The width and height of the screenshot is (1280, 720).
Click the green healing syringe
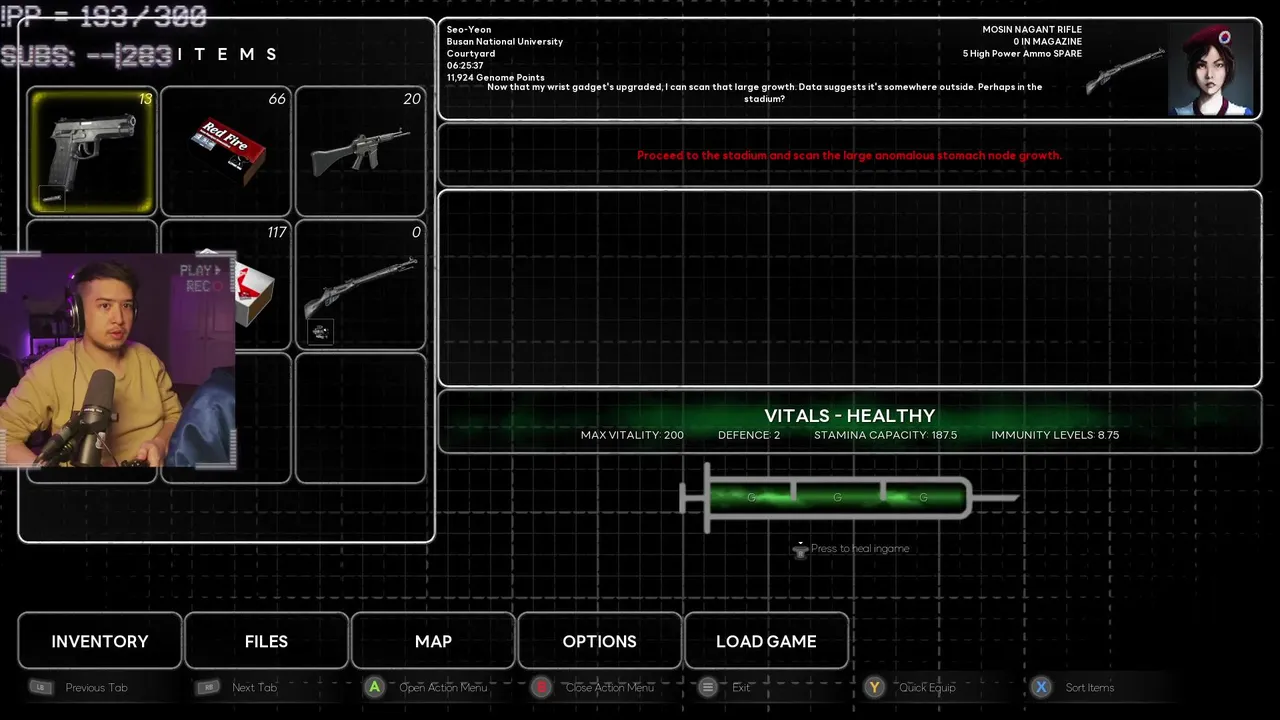[x=849, y=497]
